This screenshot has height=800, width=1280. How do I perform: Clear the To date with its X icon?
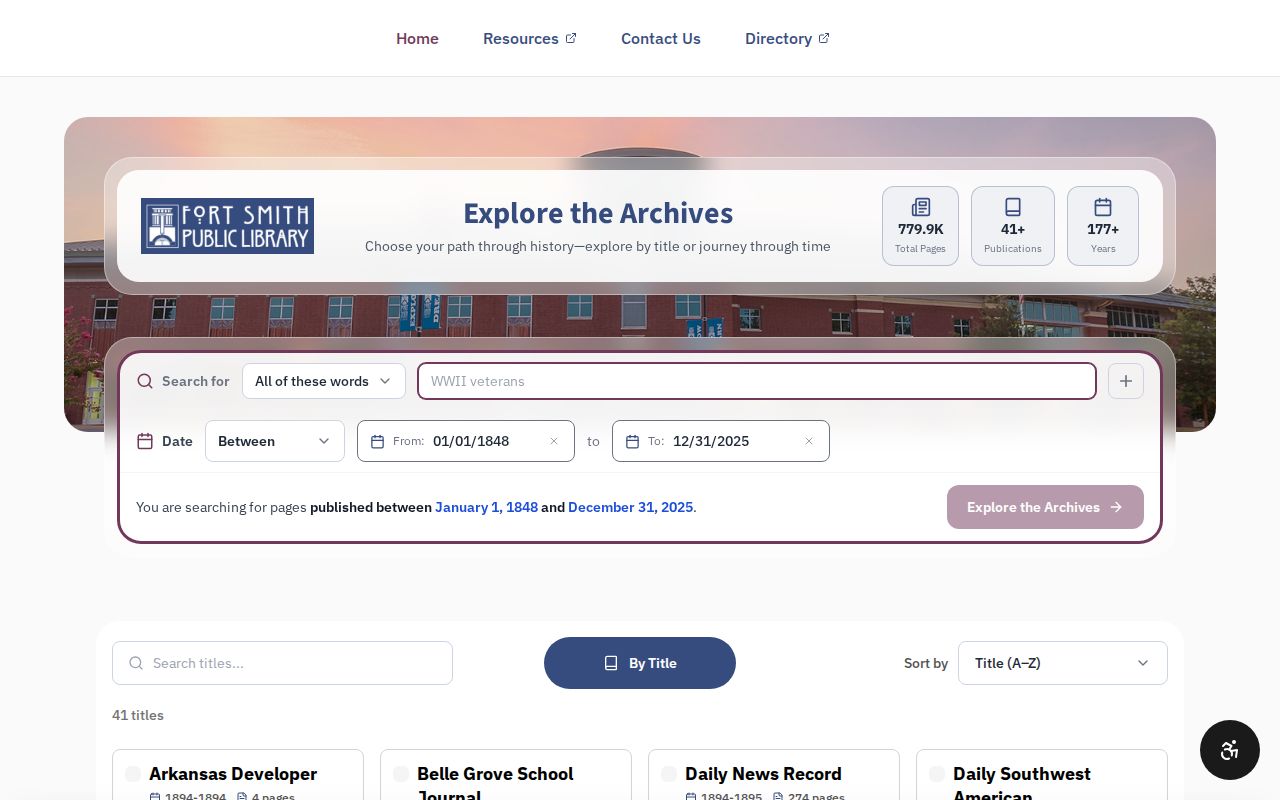tap(809, 441)
